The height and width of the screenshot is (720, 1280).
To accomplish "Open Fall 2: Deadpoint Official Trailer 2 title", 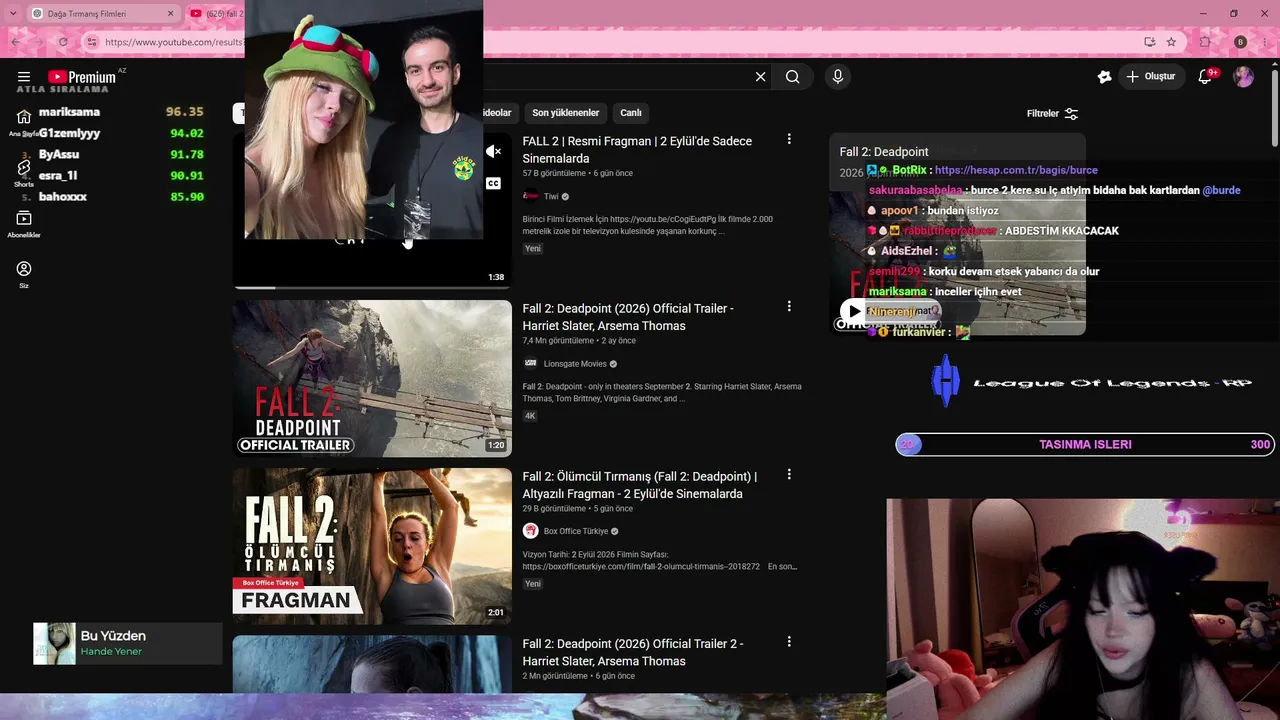I will pos(633,652).
